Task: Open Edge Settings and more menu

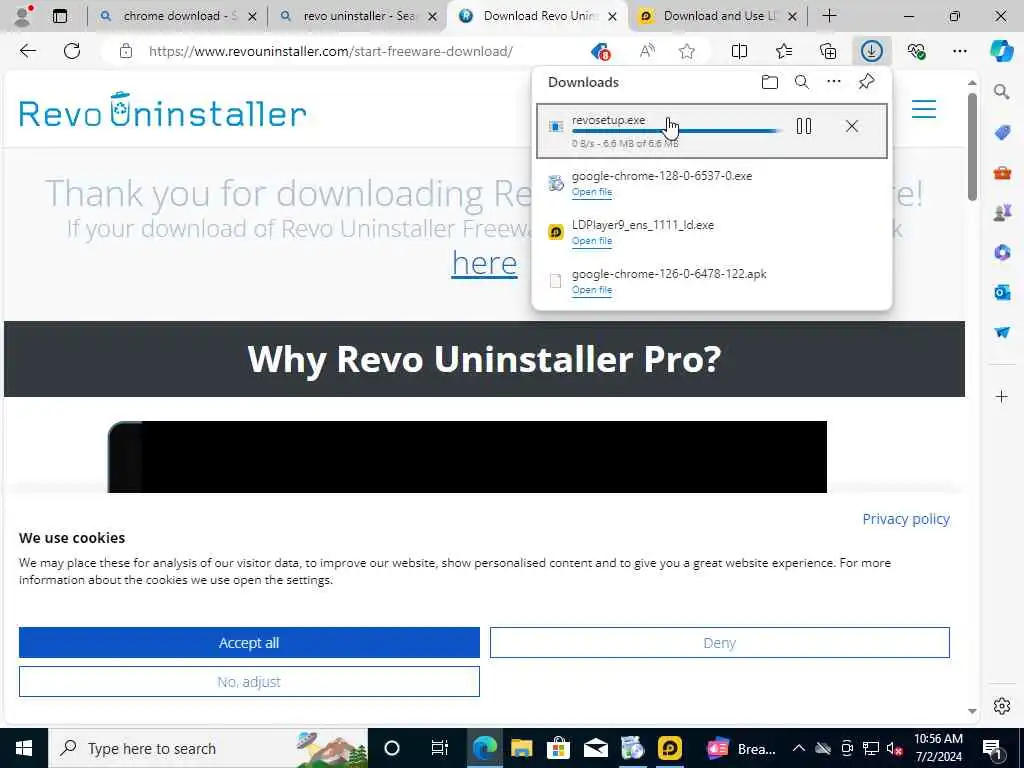Action: (x=959, y=51)
